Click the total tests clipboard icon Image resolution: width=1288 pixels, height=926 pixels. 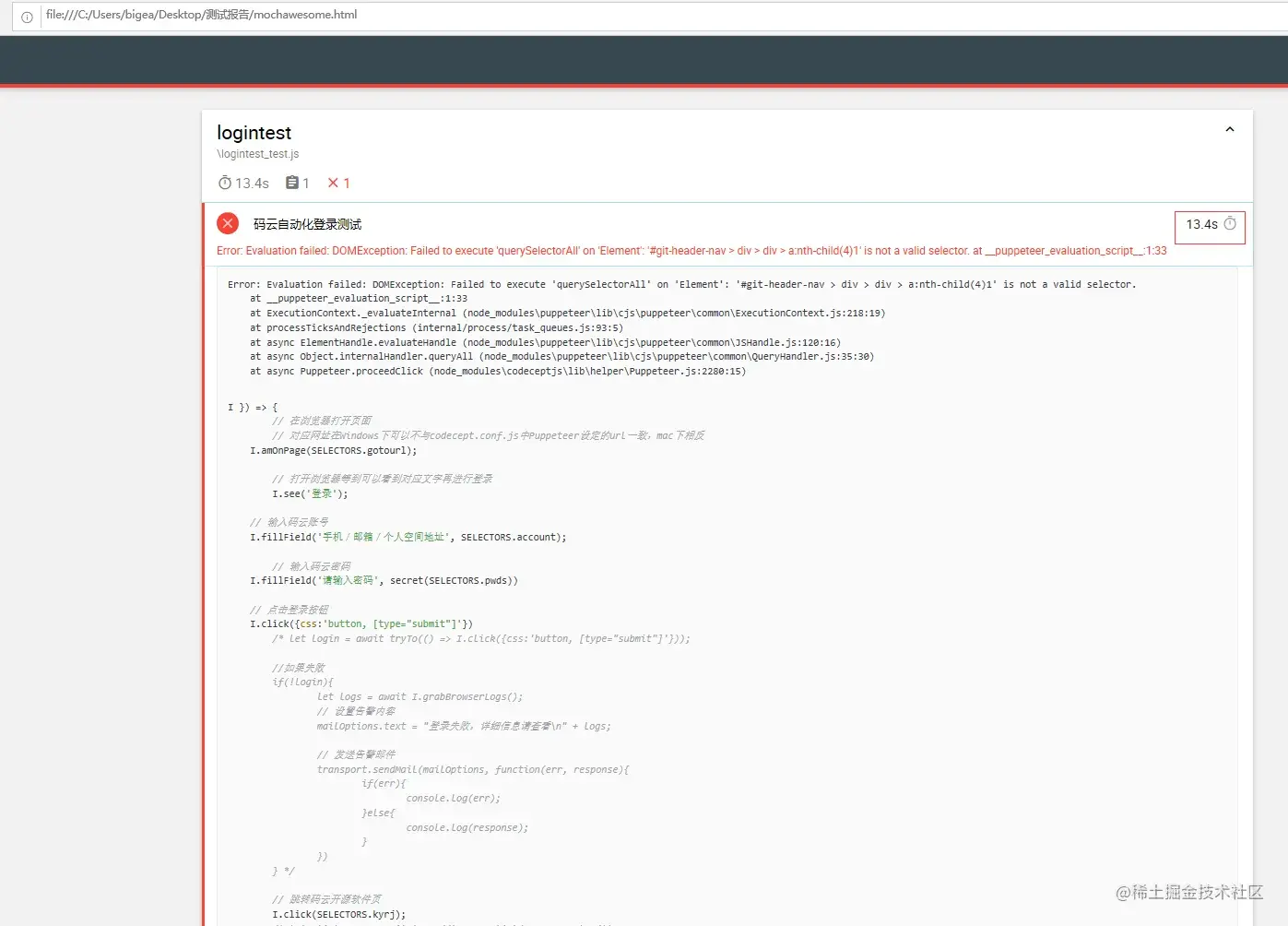pos(292,183)
